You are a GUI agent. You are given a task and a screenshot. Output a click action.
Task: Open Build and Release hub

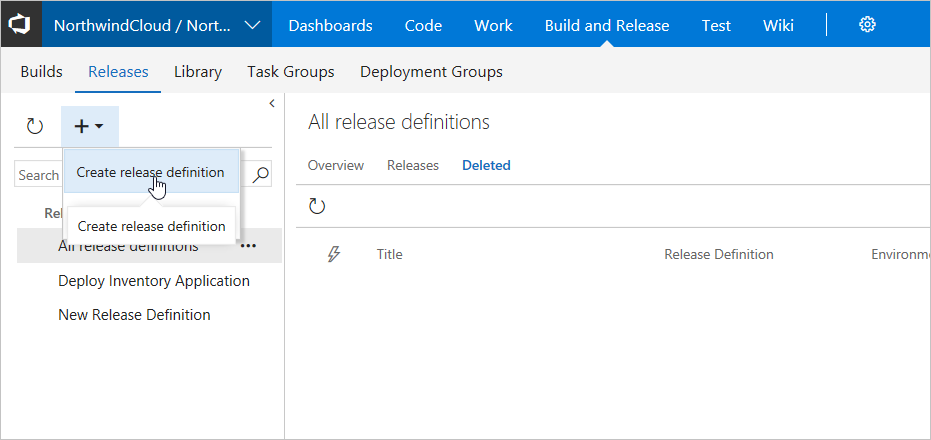[x=607, y=26]
